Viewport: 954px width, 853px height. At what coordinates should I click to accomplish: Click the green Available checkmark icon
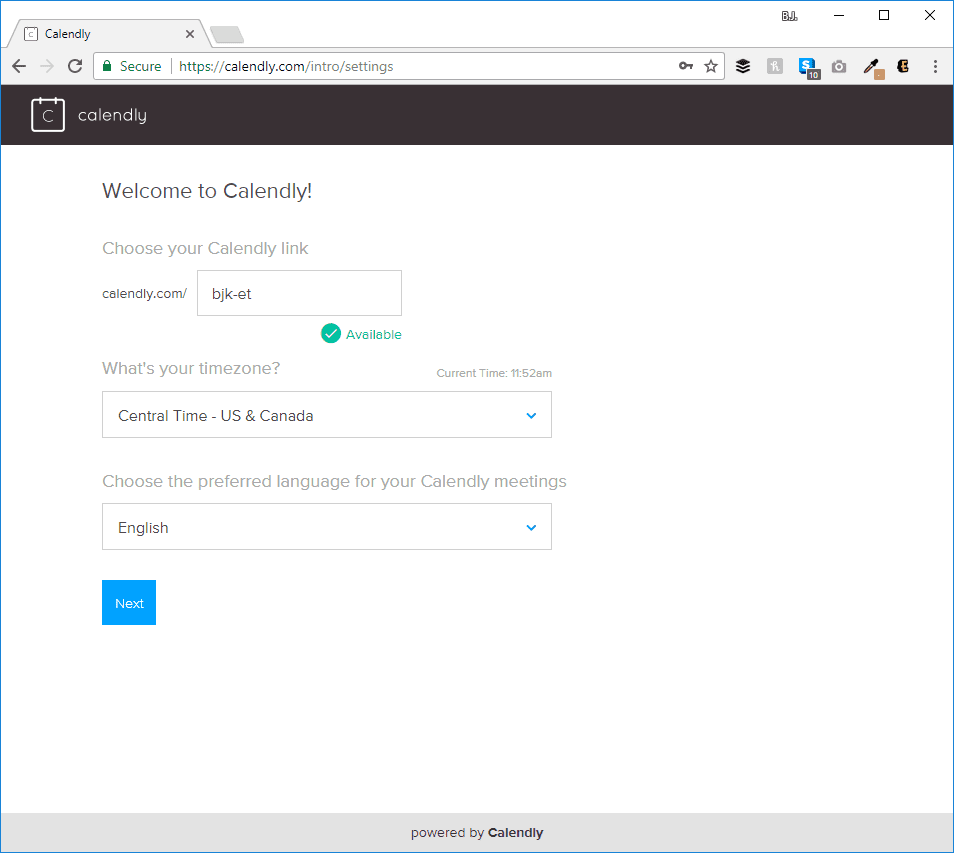pos(330,333)
